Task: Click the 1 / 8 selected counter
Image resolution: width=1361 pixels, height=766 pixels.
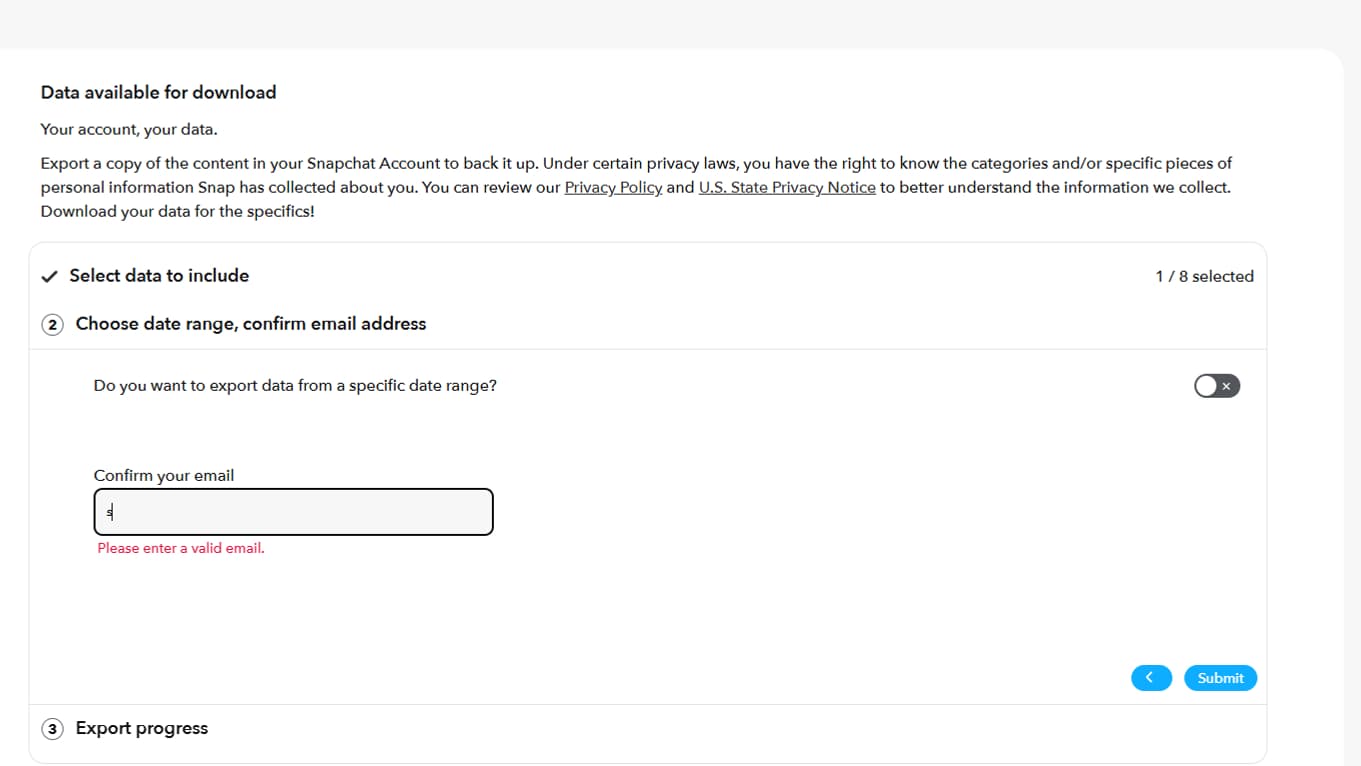Action: click(x=1204, y=277)
